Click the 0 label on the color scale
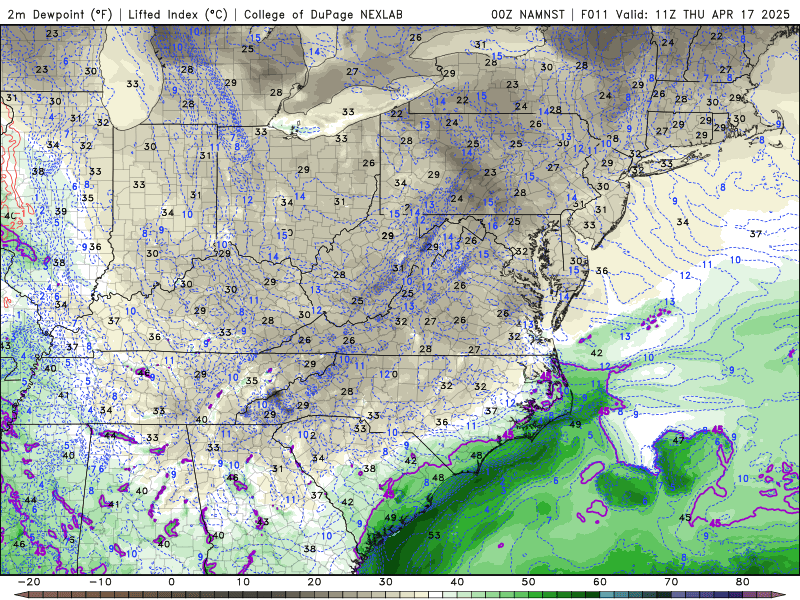 pos(171,582)
